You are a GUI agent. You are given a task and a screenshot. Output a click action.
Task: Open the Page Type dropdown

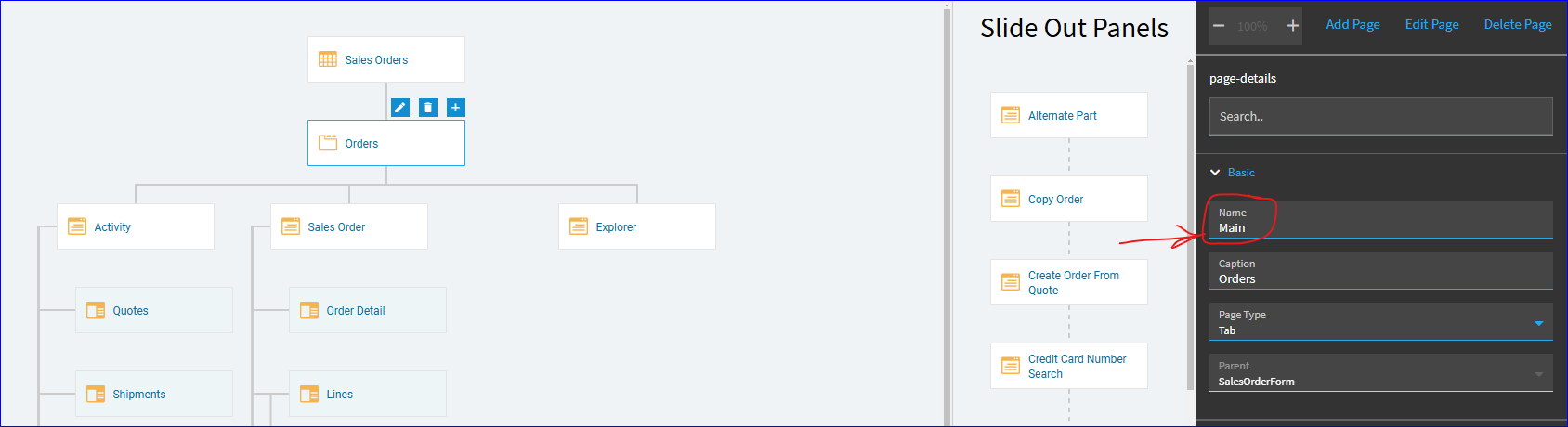coord(1380,322)
